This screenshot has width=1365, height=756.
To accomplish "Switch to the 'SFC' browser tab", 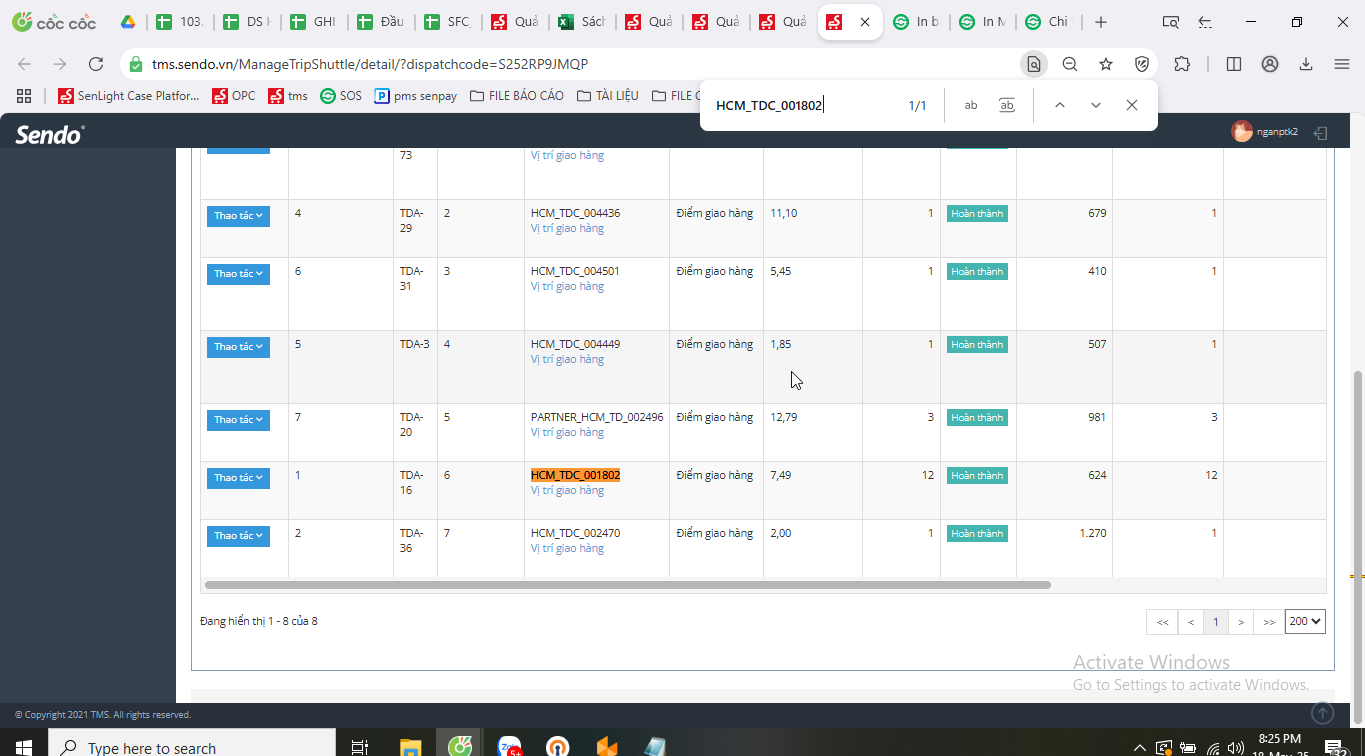I will pyautogui.click(x=448, y=22).
